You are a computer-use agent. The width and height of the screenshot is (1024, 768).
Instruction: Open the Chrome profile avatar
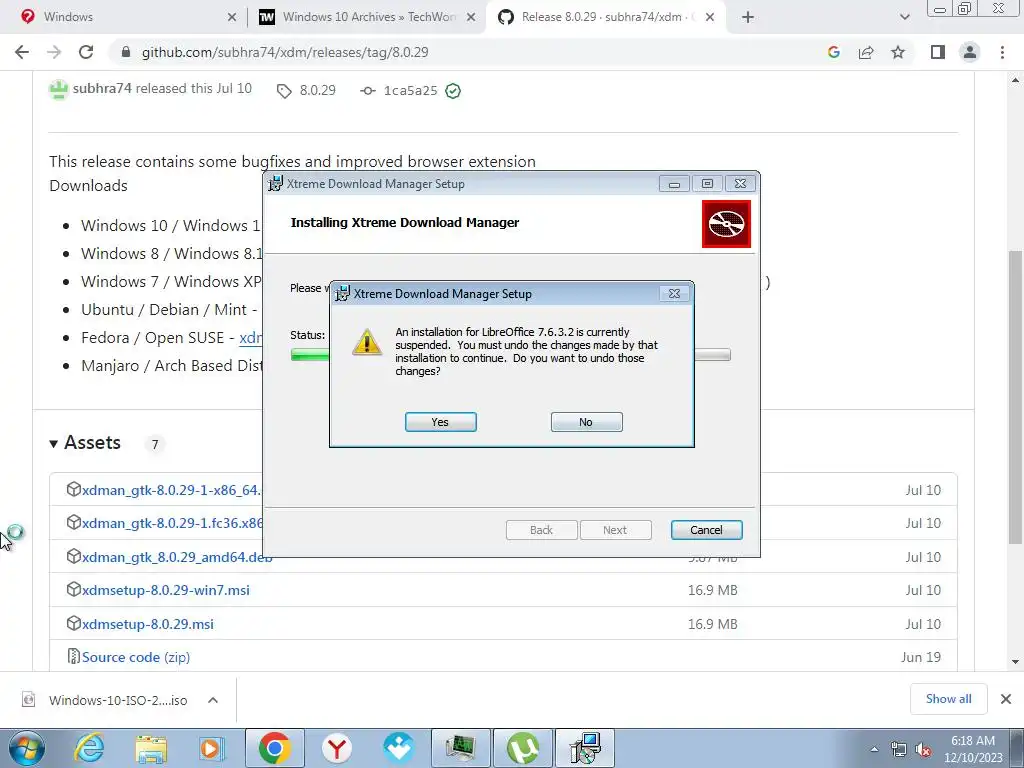970,52
